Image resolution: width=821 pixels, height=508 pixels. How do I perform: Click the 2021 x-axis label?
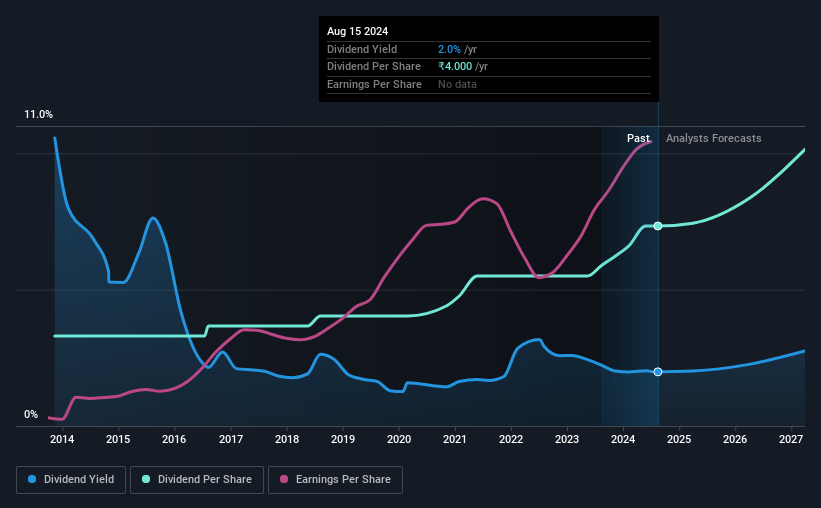(x=454, y=439)
